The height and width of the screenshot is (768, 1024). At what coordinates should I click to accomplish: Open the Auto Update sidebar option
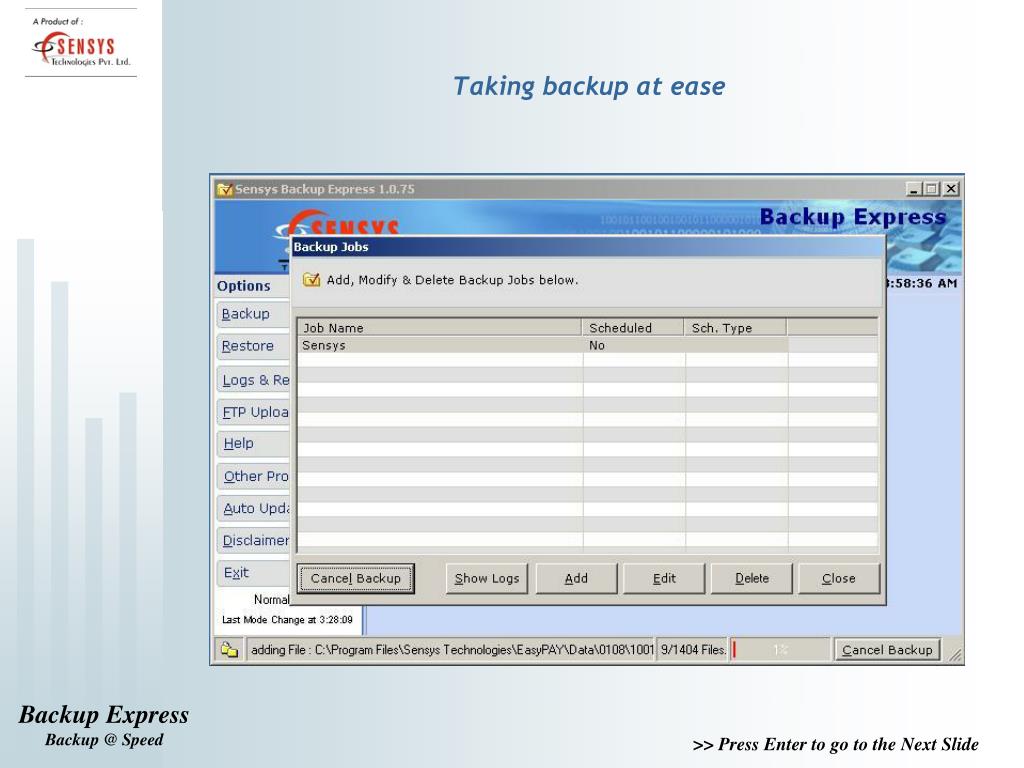[253, 509]
